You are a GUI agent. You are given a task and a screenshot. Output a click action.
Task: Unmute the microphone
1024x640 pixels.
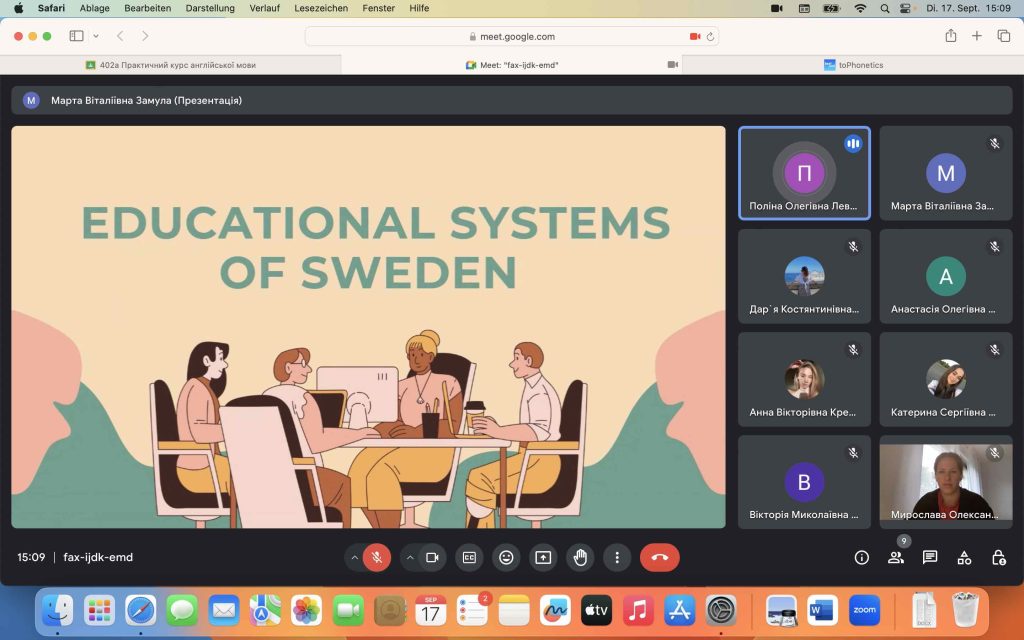coord(377,557)
